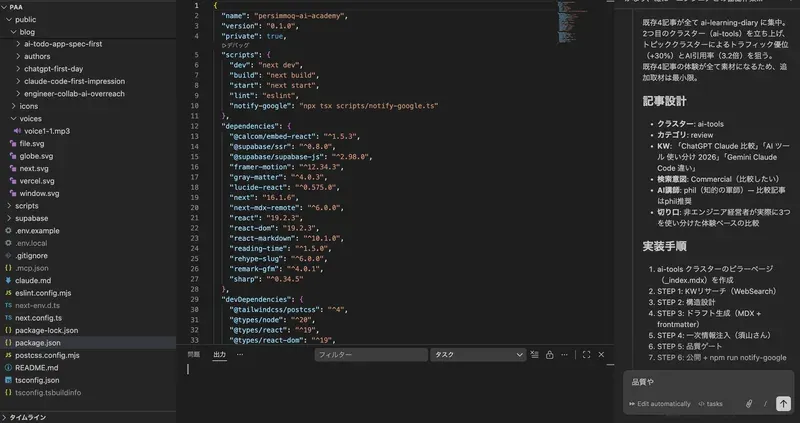The height and width of the screenshot is (423, 800).
Task: Click the speaker icon of voice1-1.mp3
Action: [17, 131]
